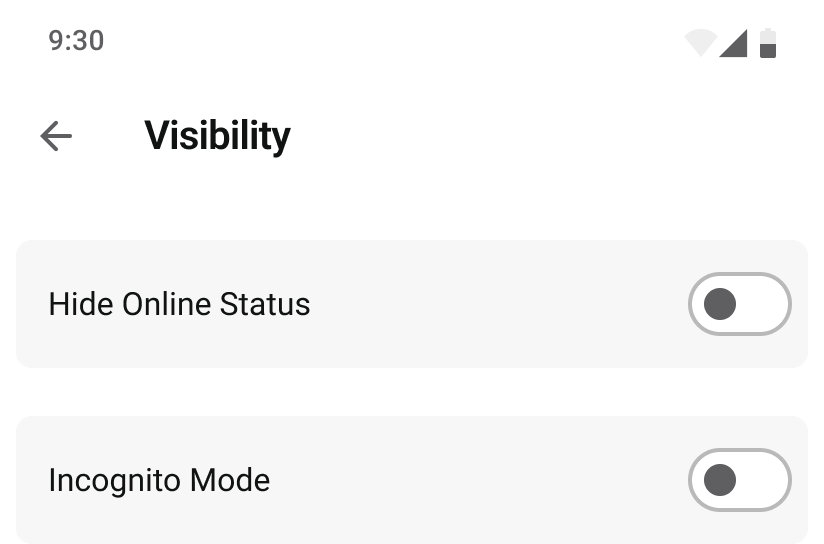This screenshot has width=824, height=544.
Task: Click the empty track of Incognito switch
Action: pyautogui.click(x=763, y=480)
